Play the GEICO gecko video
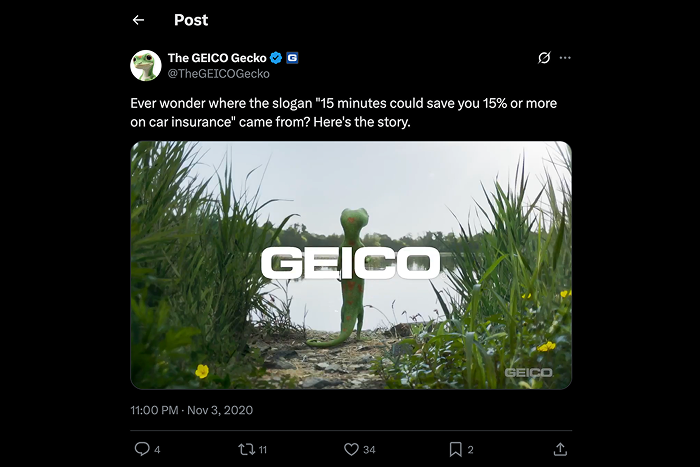Viewport: 700px width, 467px height. coord(351,265)
